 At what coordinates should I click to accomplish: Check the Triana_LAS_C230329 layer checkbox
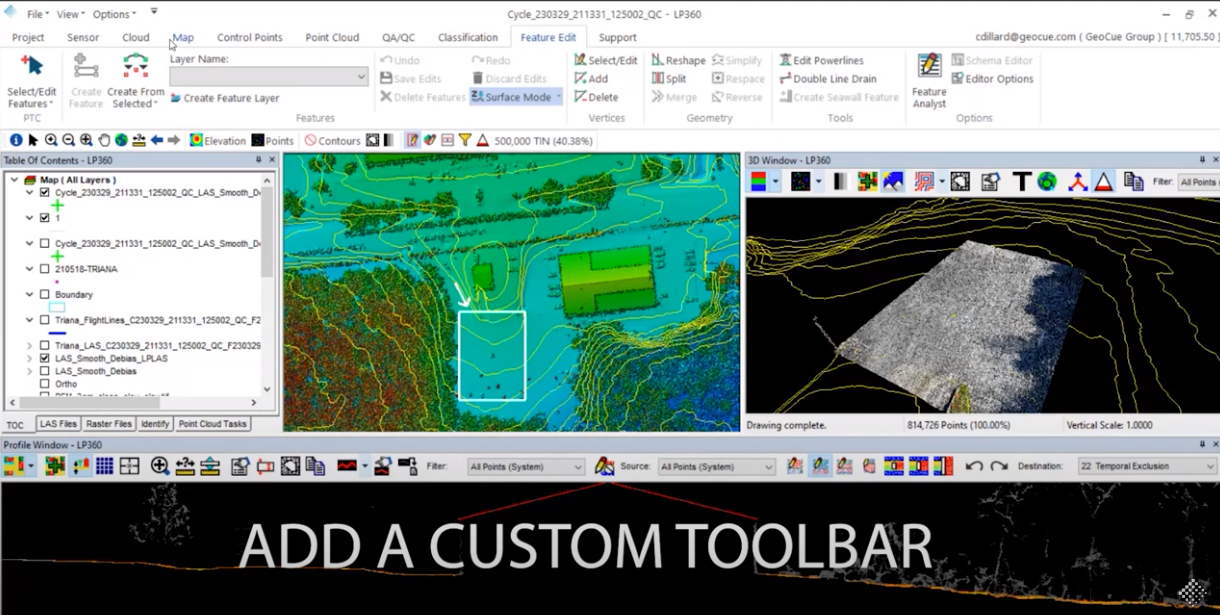tap(44, 345)
